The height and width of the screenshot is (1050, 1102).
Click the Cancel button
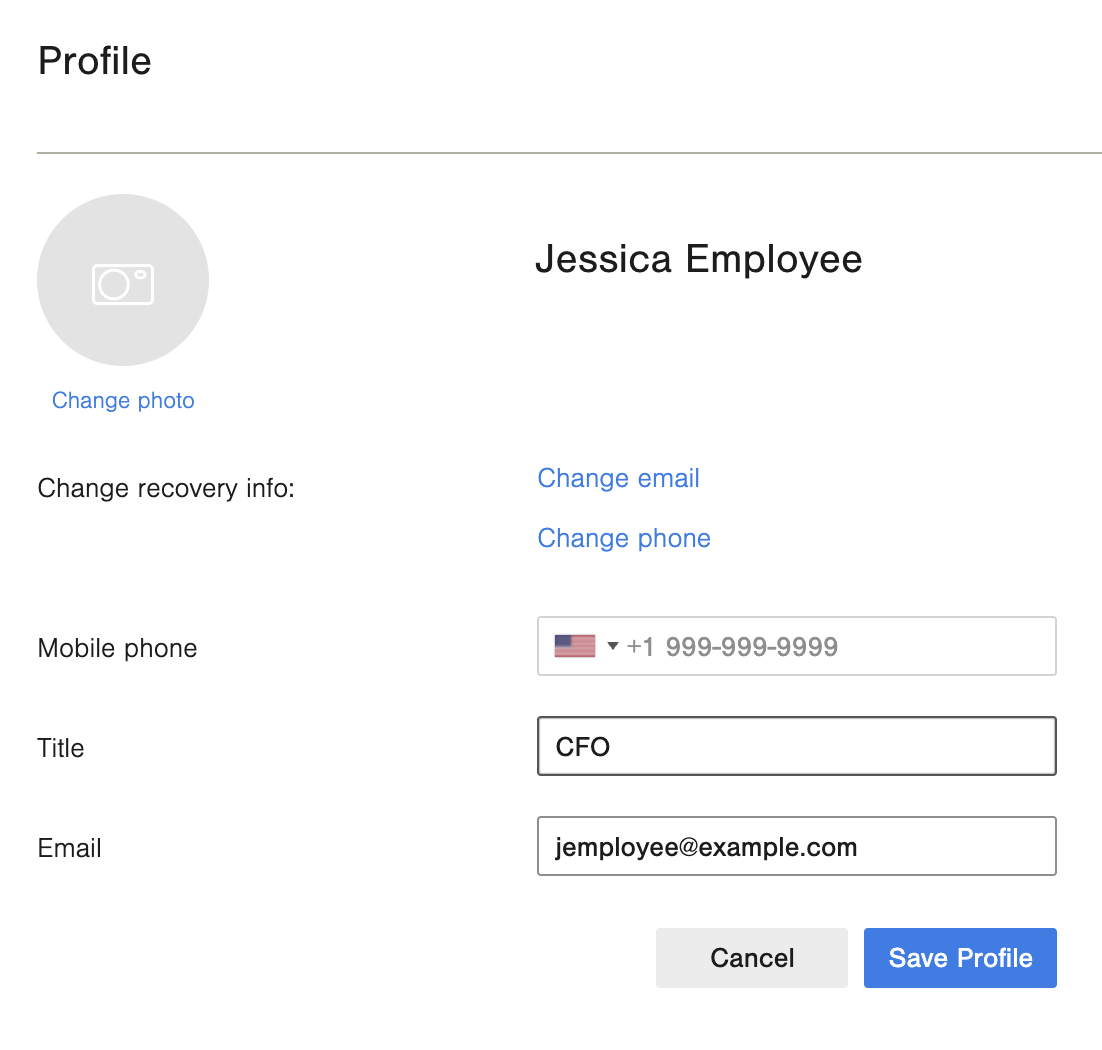(x=751, y=957)
